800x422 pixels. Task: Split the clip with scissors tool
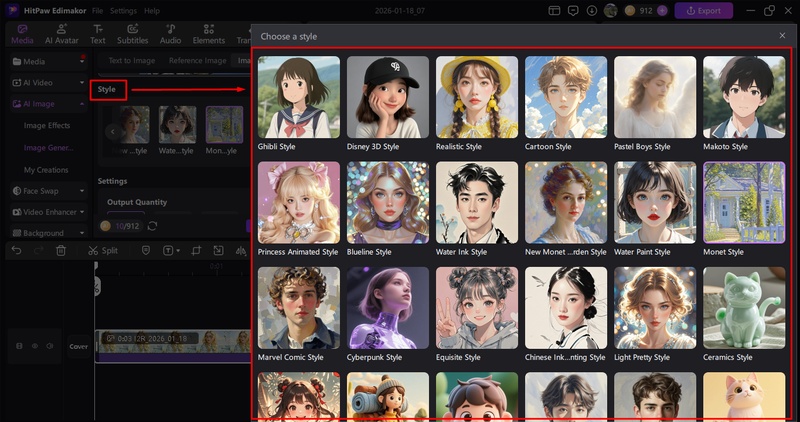(x=103, y=251)
